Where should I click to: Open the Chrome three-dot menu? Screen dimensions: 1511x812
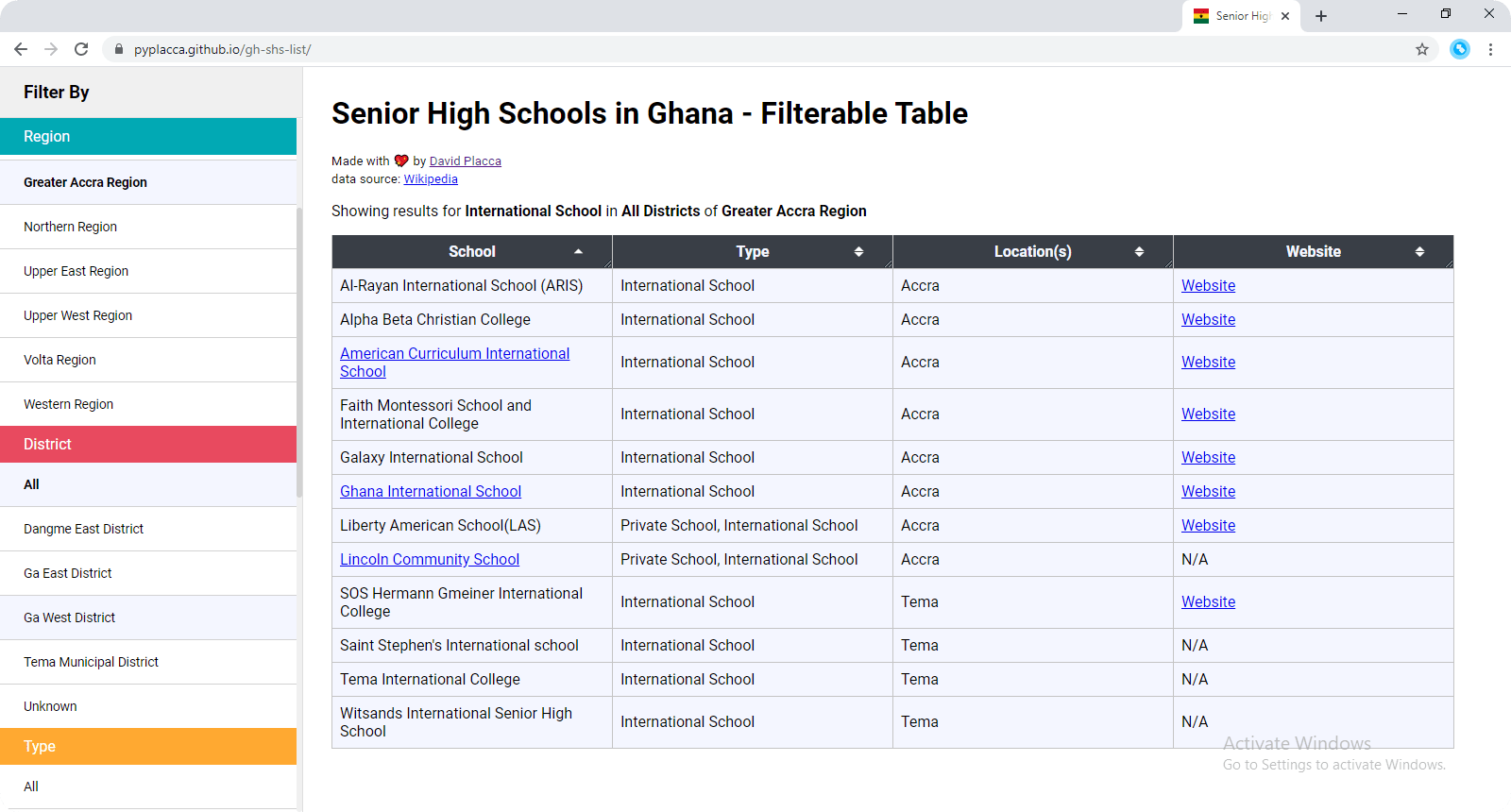click(x=1492, y=49)
